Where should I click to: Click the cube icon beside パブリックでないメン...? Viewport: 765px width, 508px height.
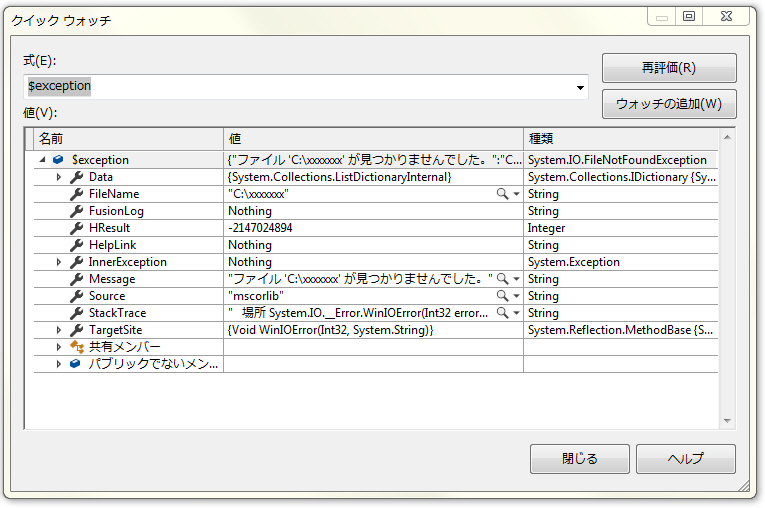(75, 364)
